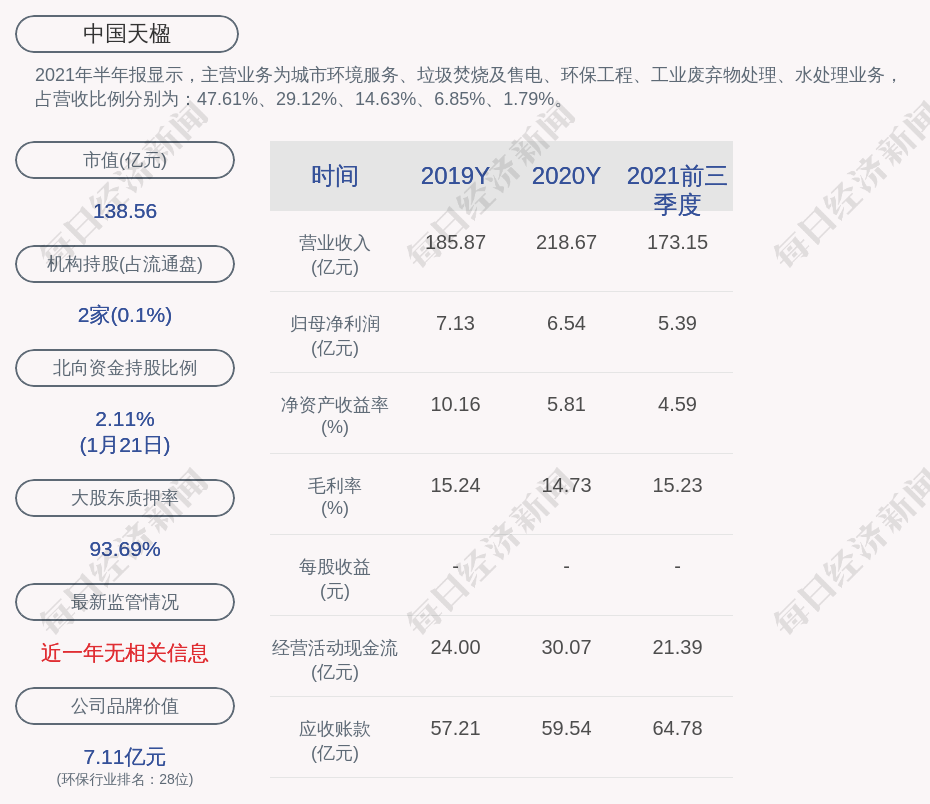Viewport: 930px width, 804px height.
Task: Click the cash flow value 24.00
Action: (456, 647)
